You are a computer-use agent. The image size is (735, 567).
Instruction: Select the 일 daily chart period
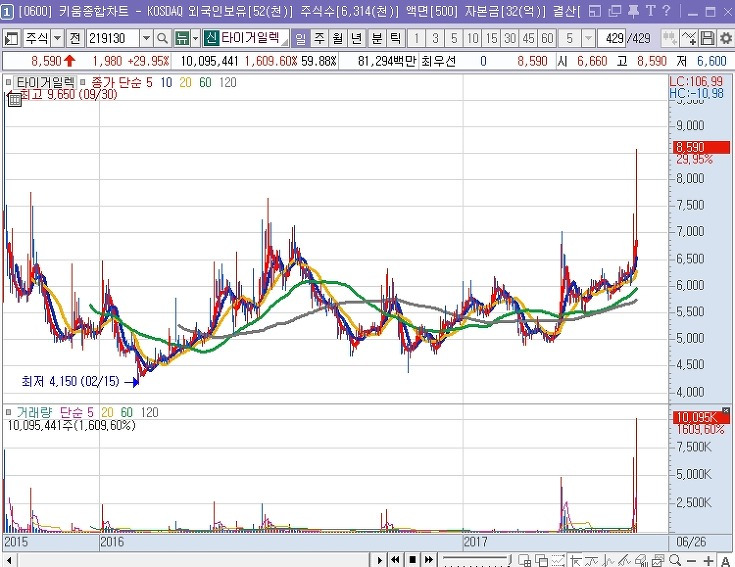point(300,38)
